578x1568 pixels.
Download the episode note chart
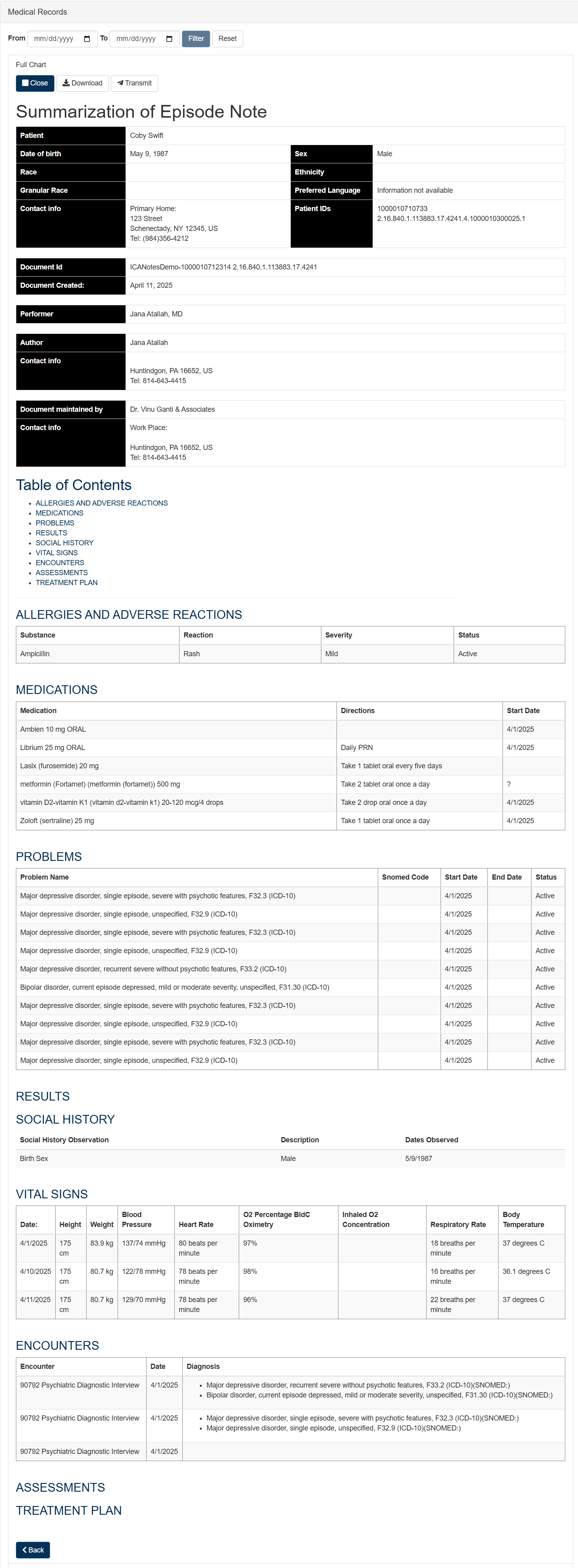pyautogui.click(x=82, y=83)
